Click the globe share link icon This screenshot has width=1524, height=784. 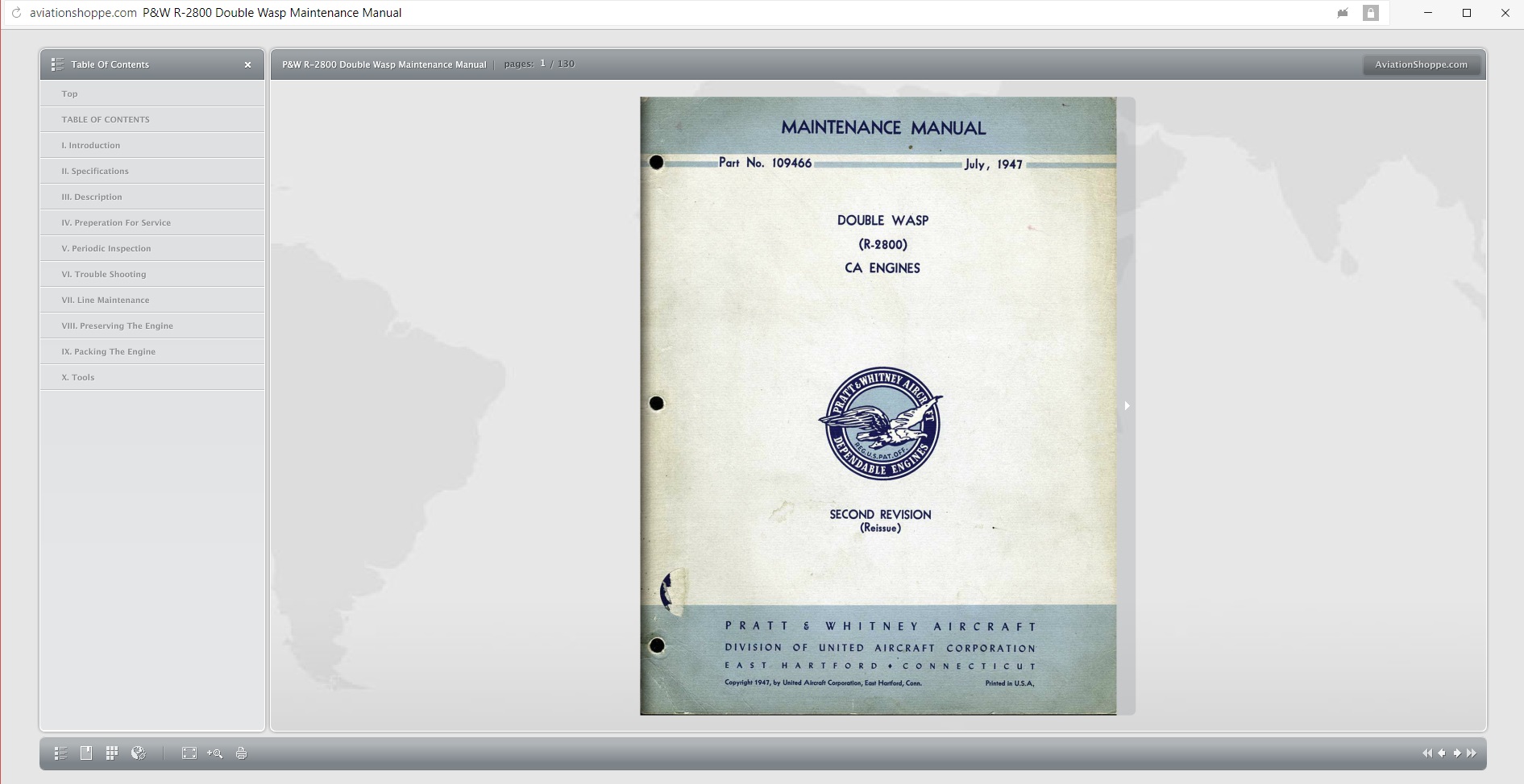pyautogui.click(x=139, y=753)
